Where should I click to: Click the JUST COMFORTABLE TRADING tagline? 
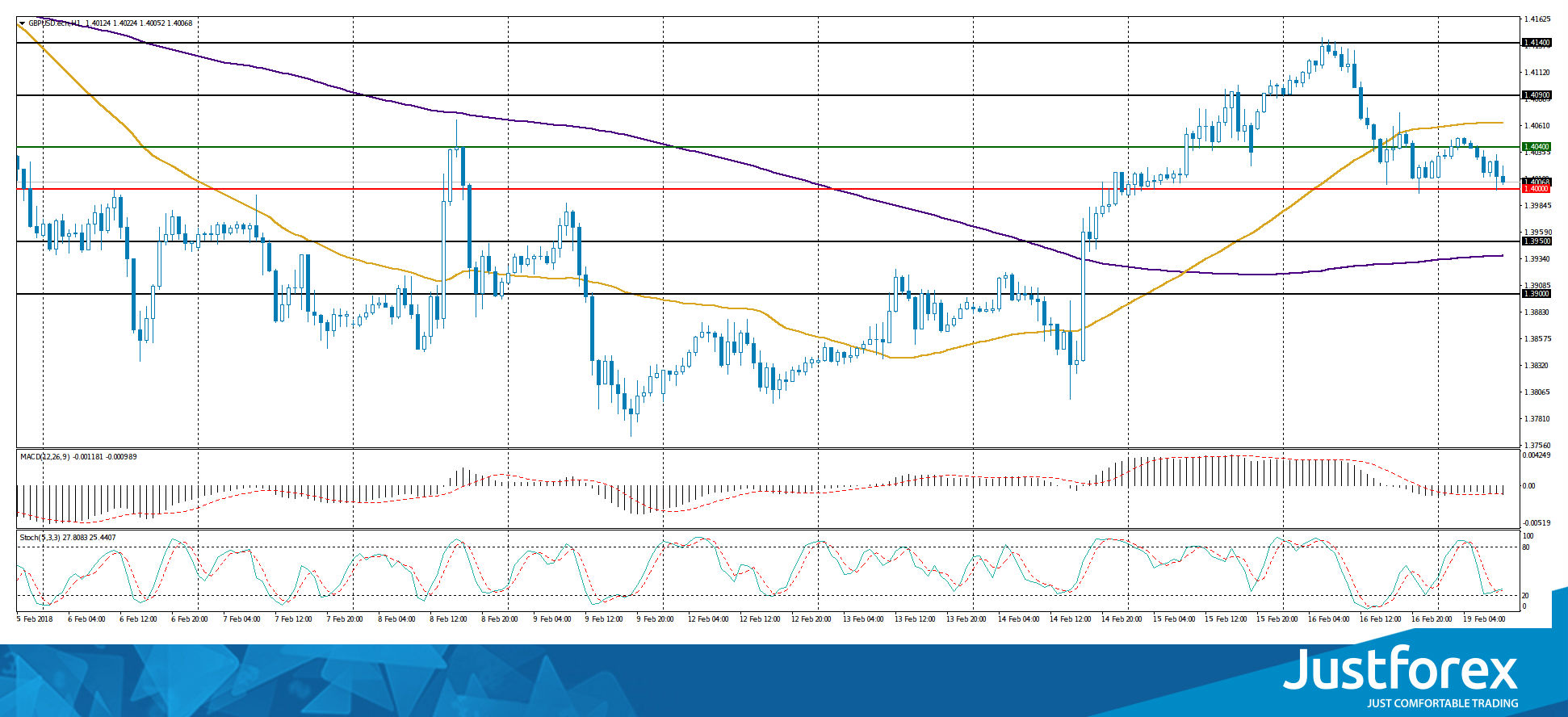[1442, 703]
